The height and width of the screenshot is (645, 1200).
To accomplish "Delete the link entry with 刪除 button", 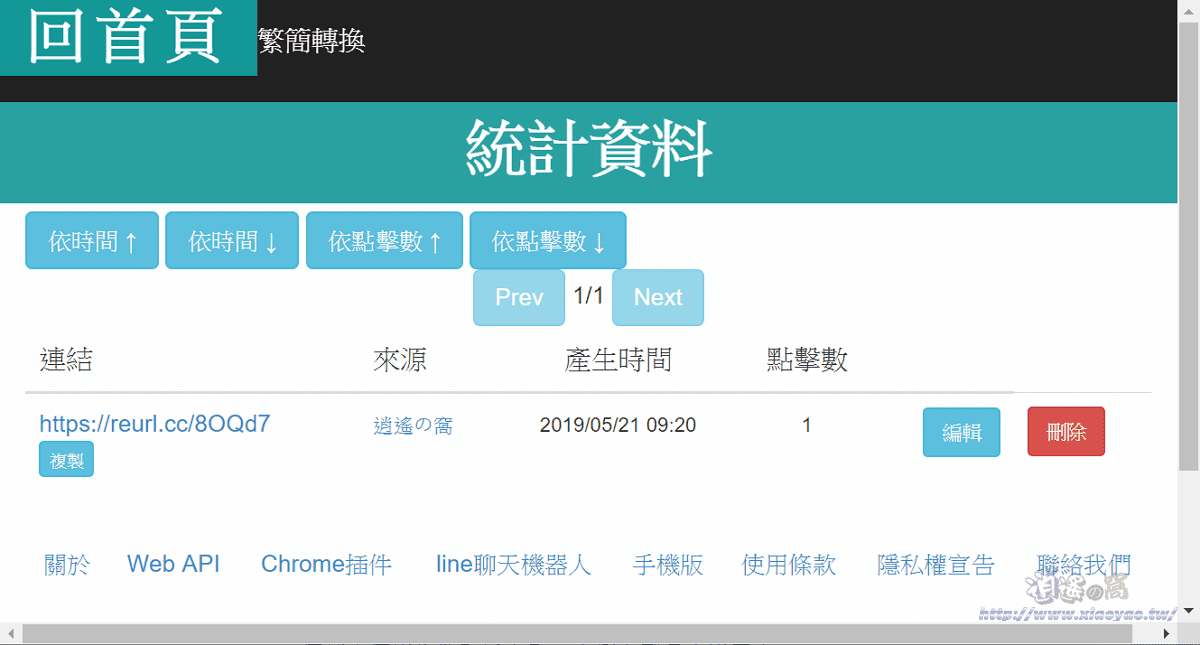I will pyautogui.click(x=1066, y=432).
